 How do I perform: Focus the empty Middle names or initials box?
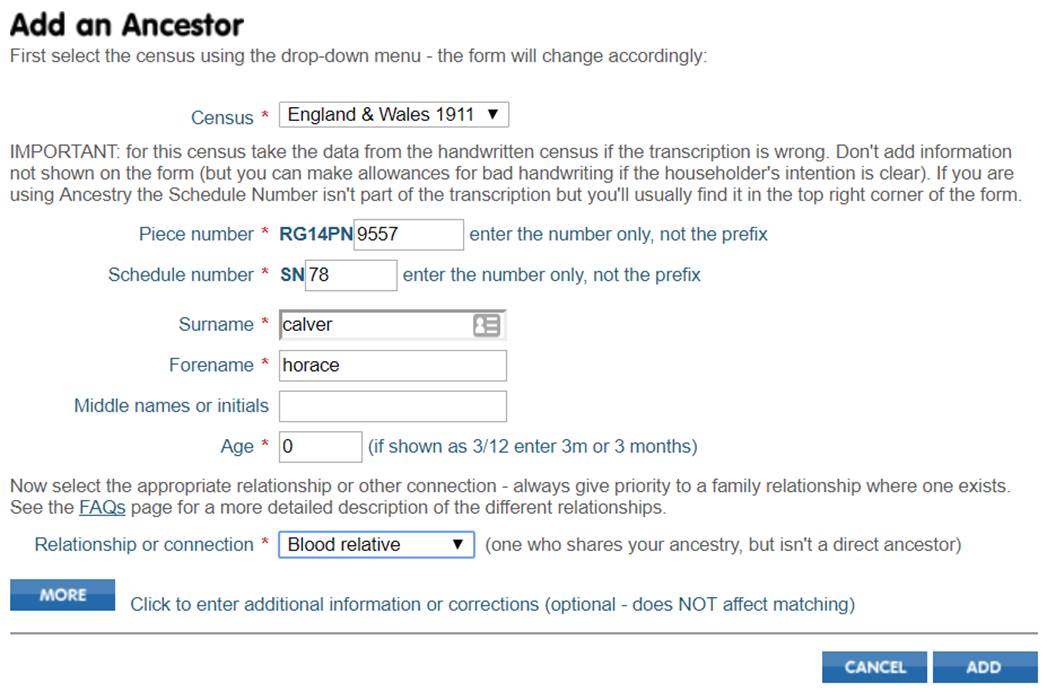pos(393,406)
